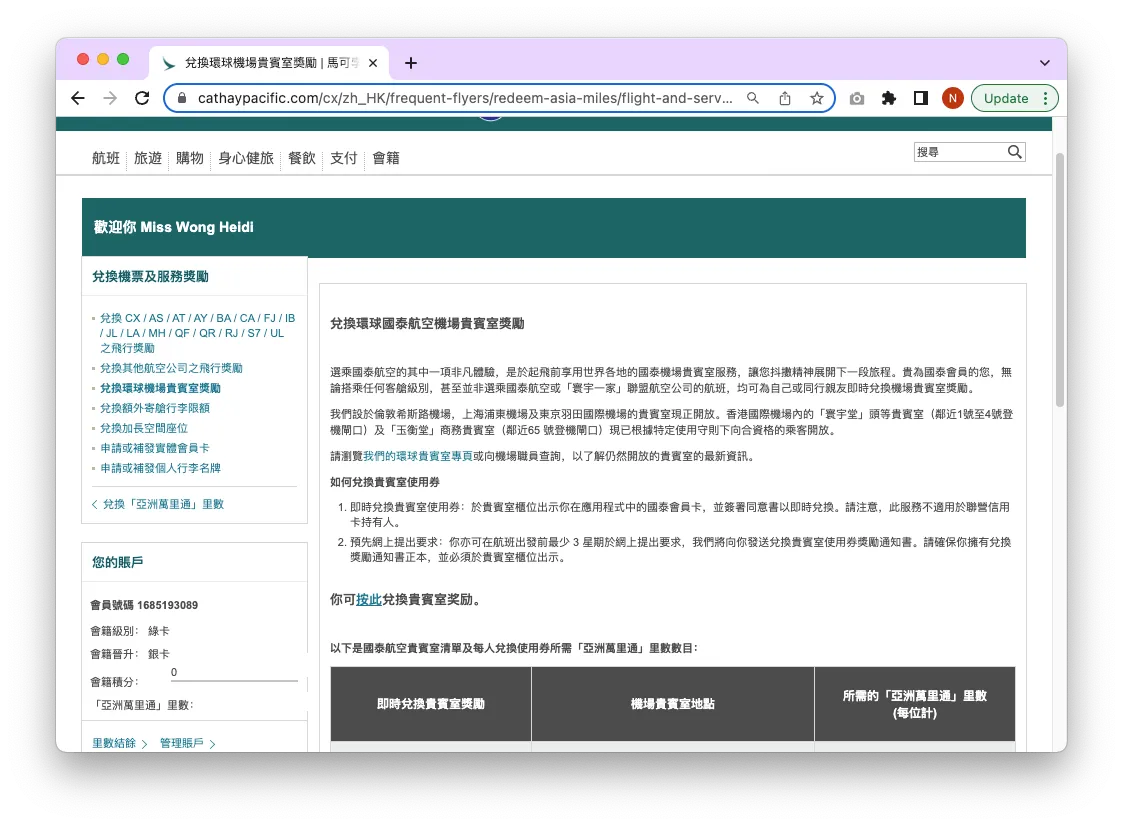
Task: Click the 搜尋 search input field
Action: click(x=959, y=152)
